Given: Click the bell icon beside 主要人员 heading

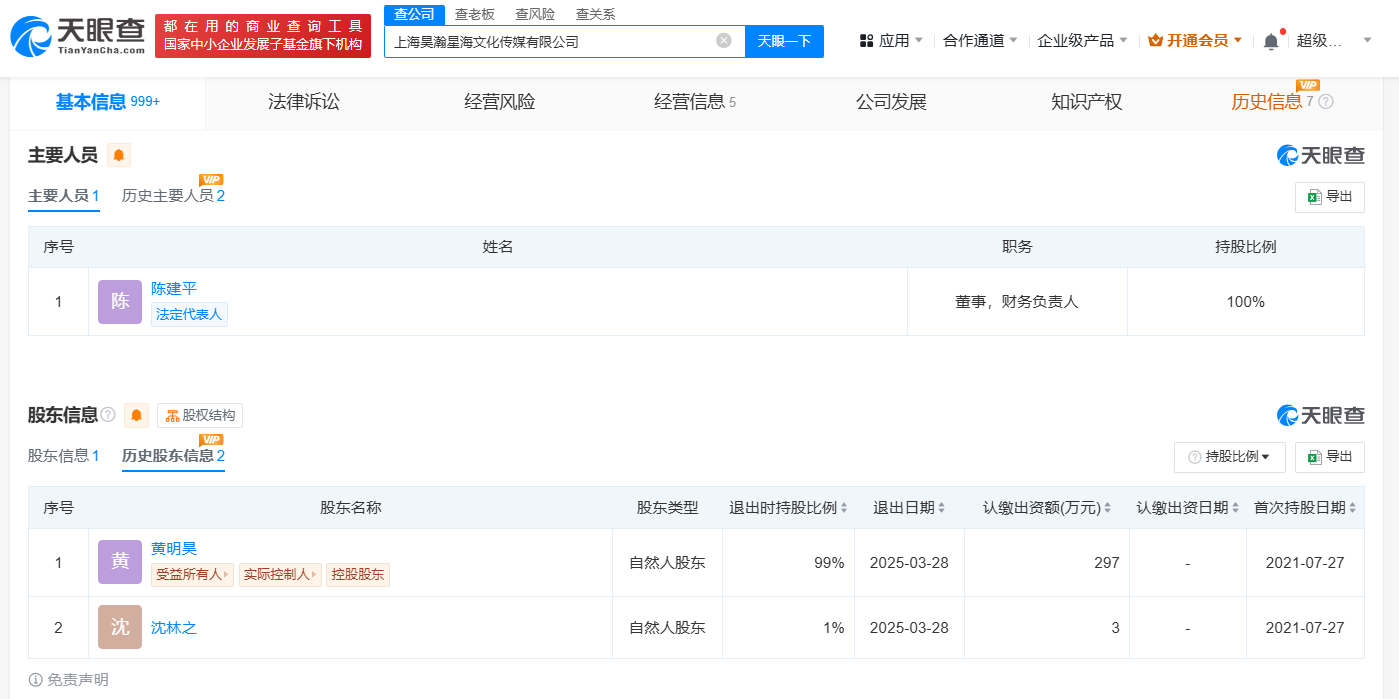Looking at the screenshot, I should (119, 155).
